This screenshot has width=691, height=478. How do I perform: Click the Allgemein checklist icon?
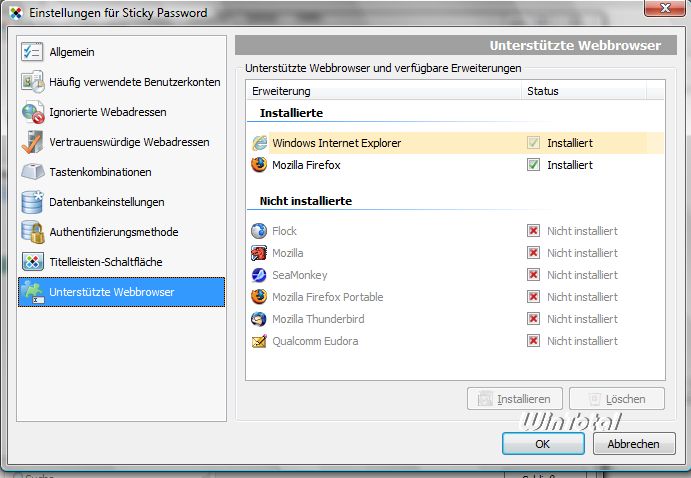tap(32, 52)
